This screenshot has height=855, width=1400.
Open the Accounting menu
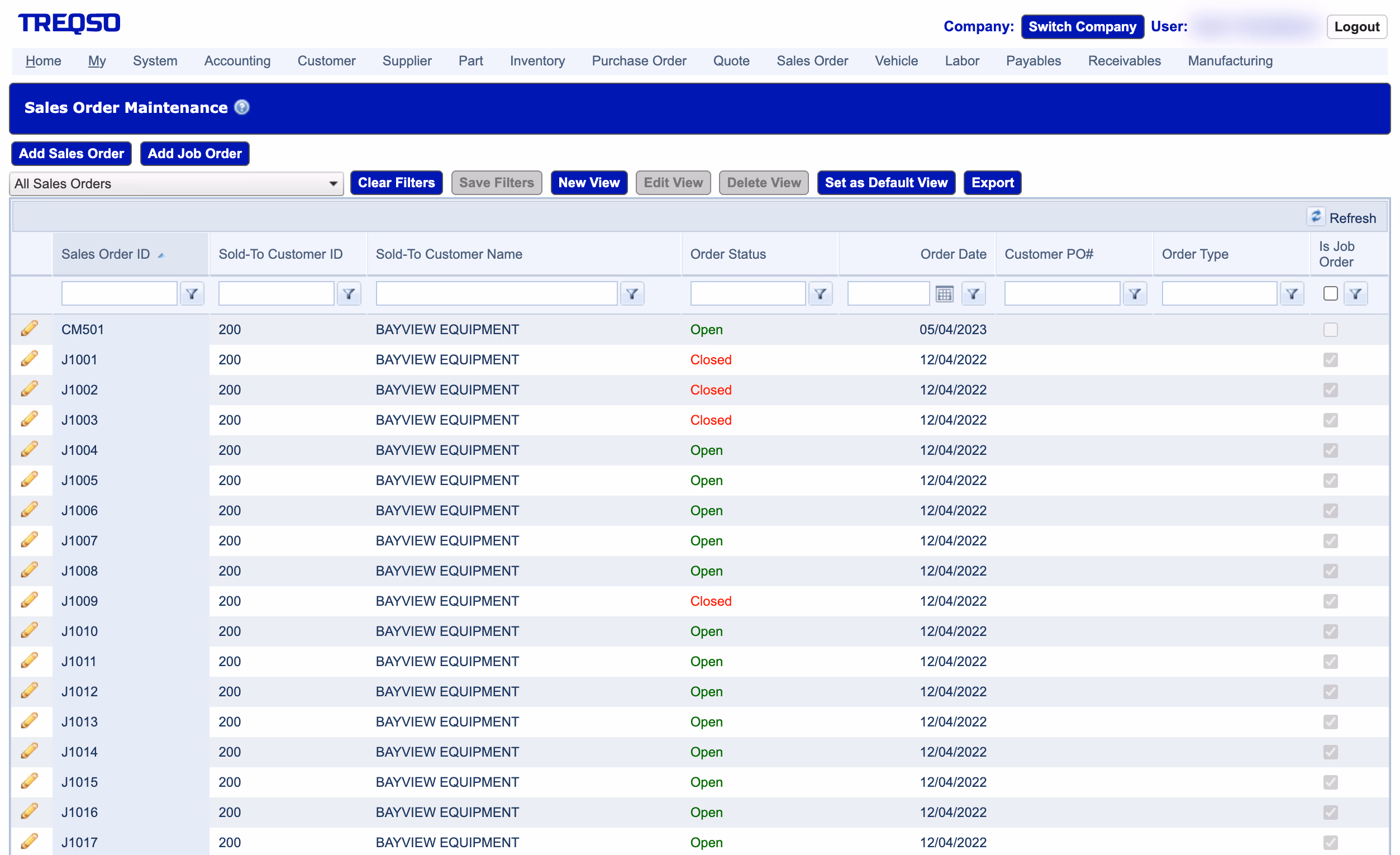tap(237, 61)
